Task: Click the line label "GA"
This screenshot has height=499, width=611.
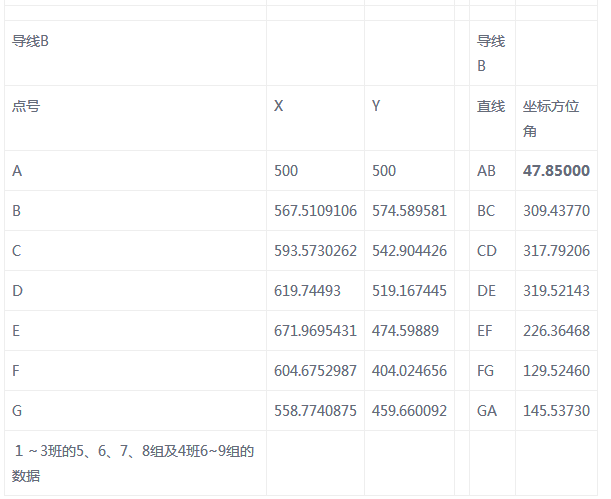Action: (x=487, y=411)
